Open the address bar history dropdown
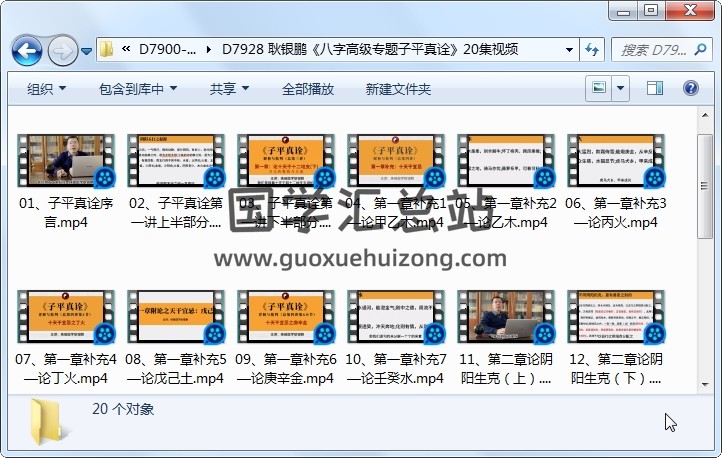This screenshot has width=722, height=458. point(569,50)
